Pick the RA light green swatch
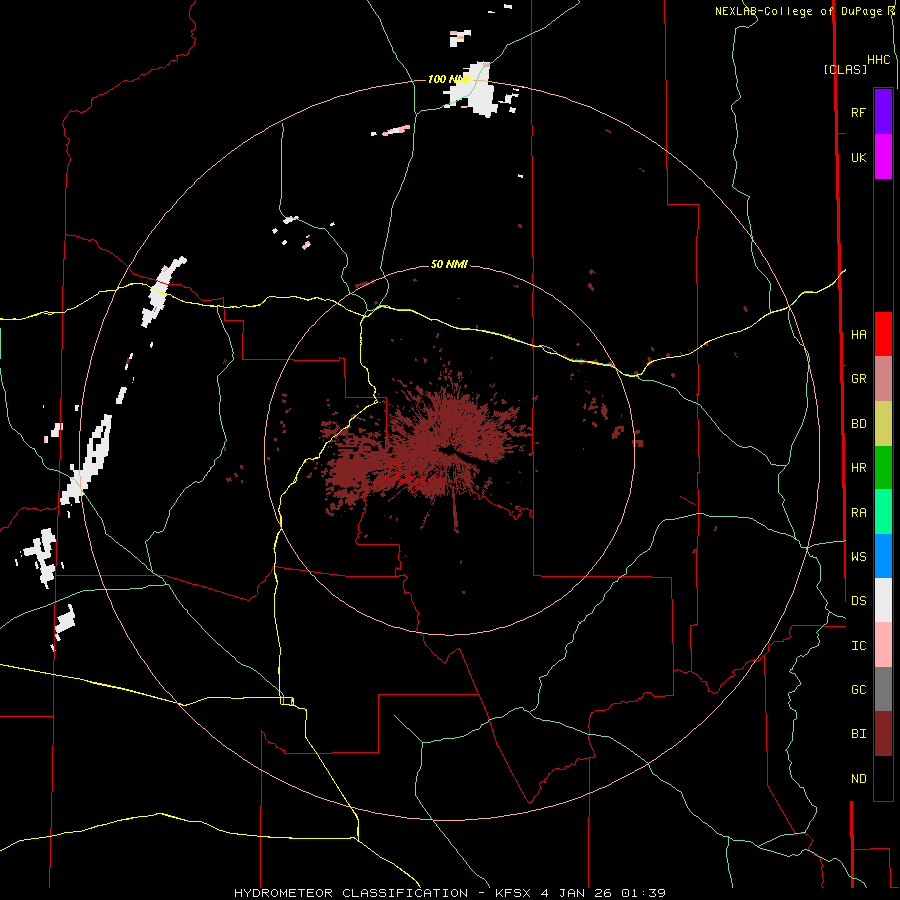900x900 pixels. (883, 512)
